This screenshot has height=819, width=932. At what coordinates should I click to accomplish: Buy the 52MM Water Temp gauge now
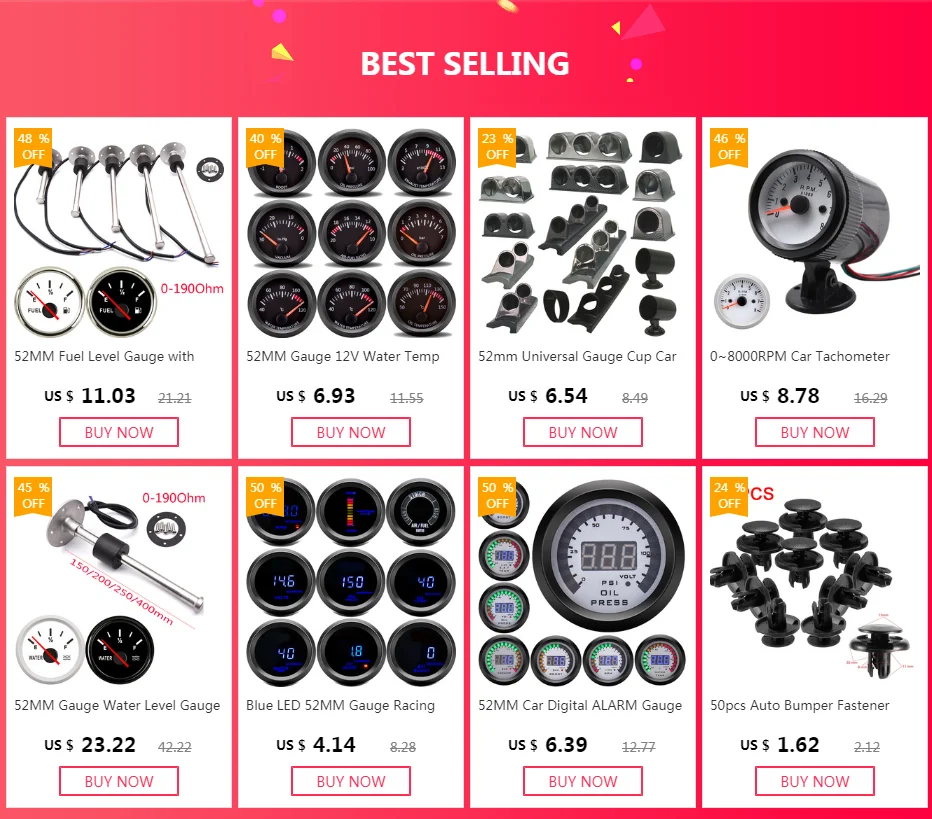[351, 432]
